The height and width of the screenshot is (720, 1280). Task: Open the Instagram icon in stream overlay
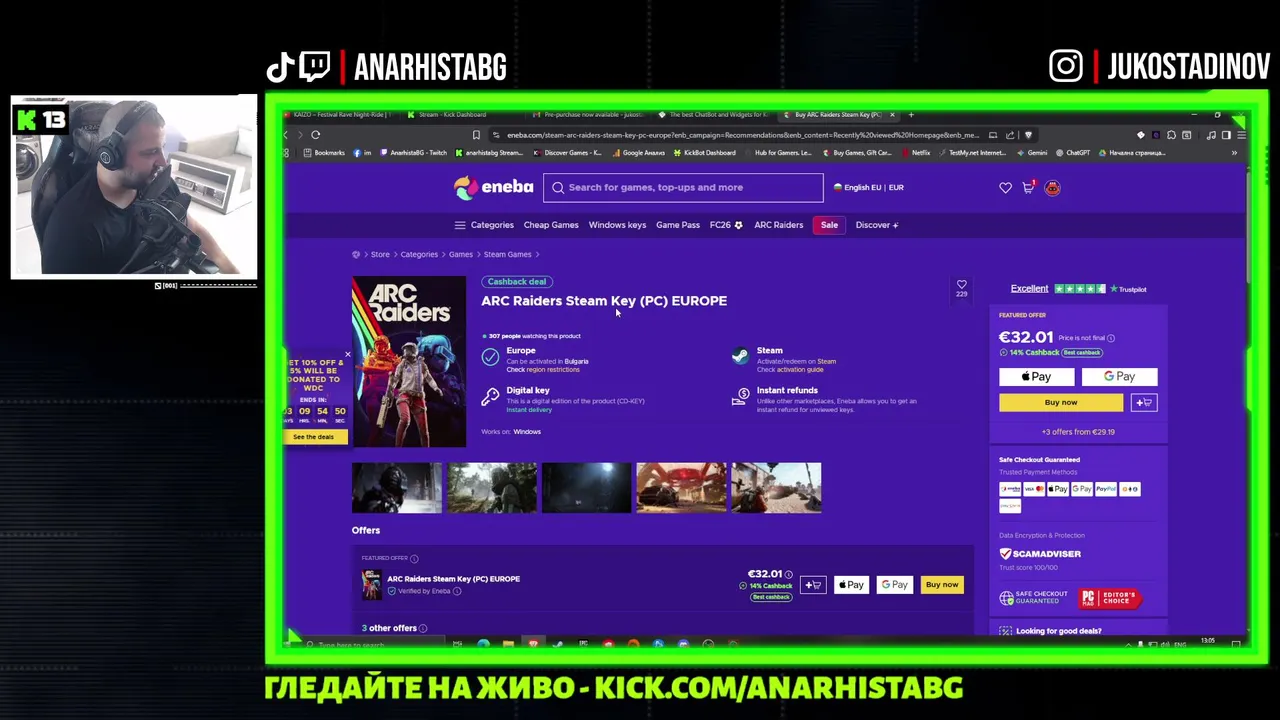[1066, 67]
